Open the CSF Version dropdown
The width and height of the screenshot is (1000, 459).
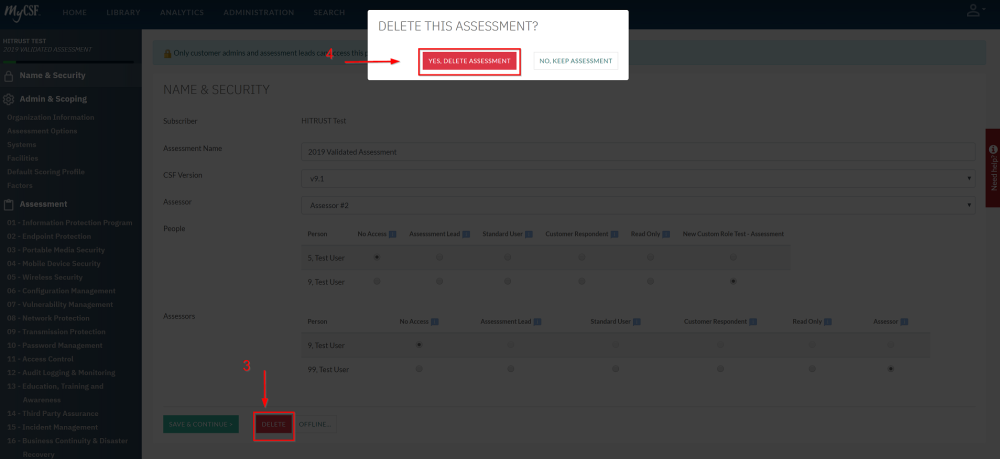[638, 178]
